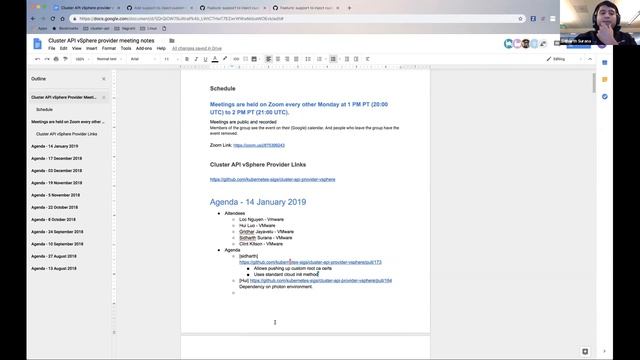Image resolution: width=640 pixels, height=360 pixels.
Task: Jump to 'Agenda - 17 December 2018' in outline
Action: (x=56, y=158)
